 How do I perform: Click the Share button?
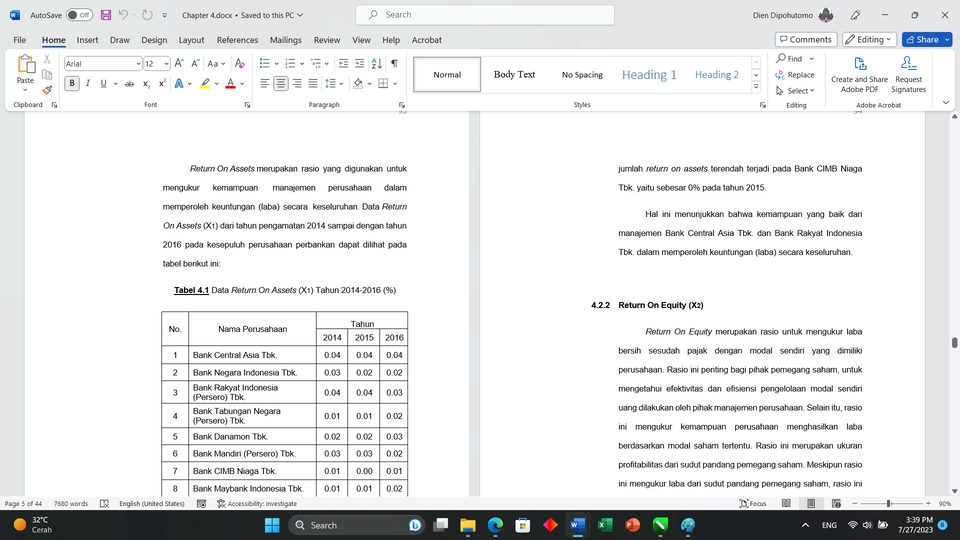922,39
